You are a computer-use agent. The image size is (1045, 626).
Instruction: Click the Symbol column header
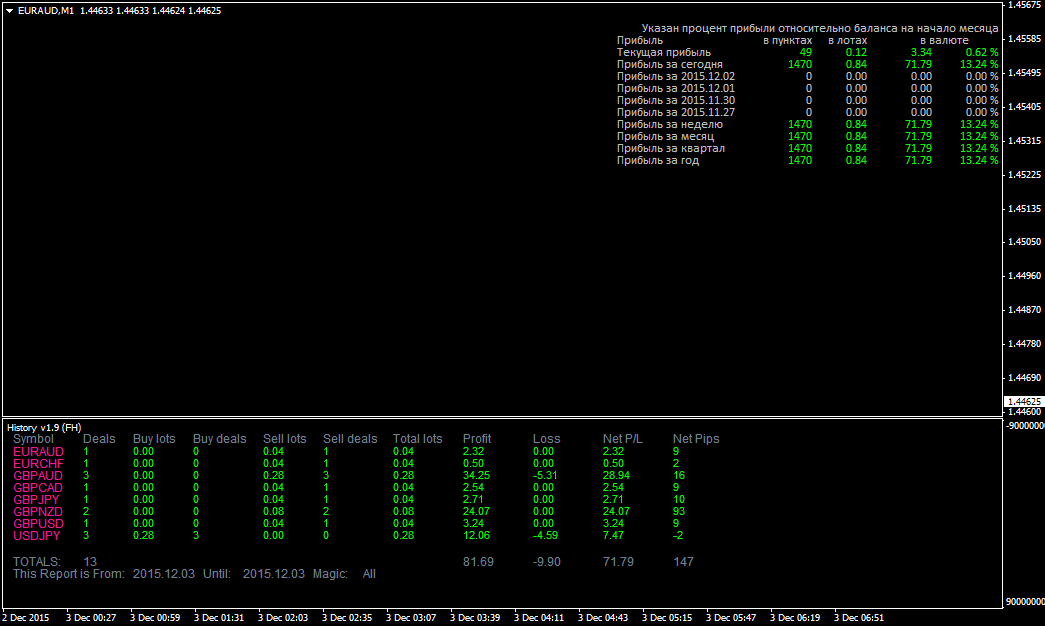click(x=33, y=439)
